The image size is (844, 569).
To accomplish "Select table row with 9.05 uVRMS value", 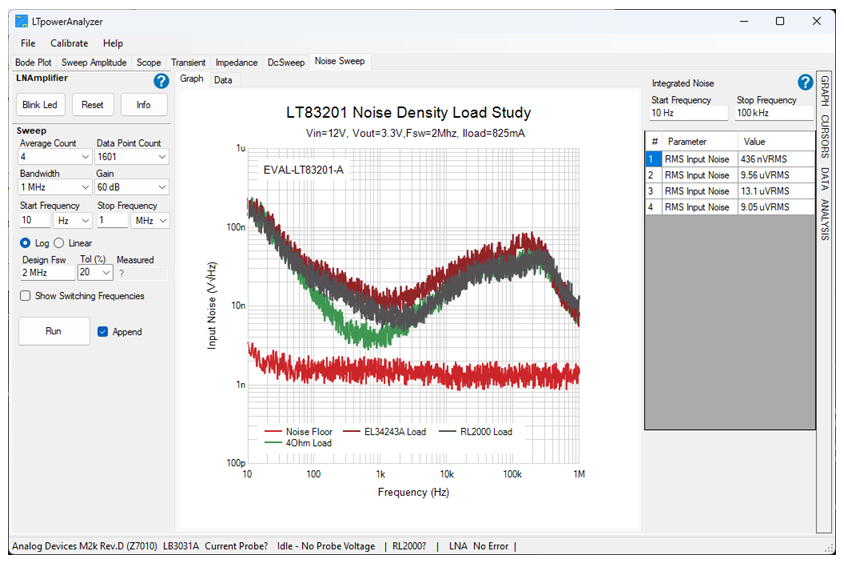I will 730,207.
